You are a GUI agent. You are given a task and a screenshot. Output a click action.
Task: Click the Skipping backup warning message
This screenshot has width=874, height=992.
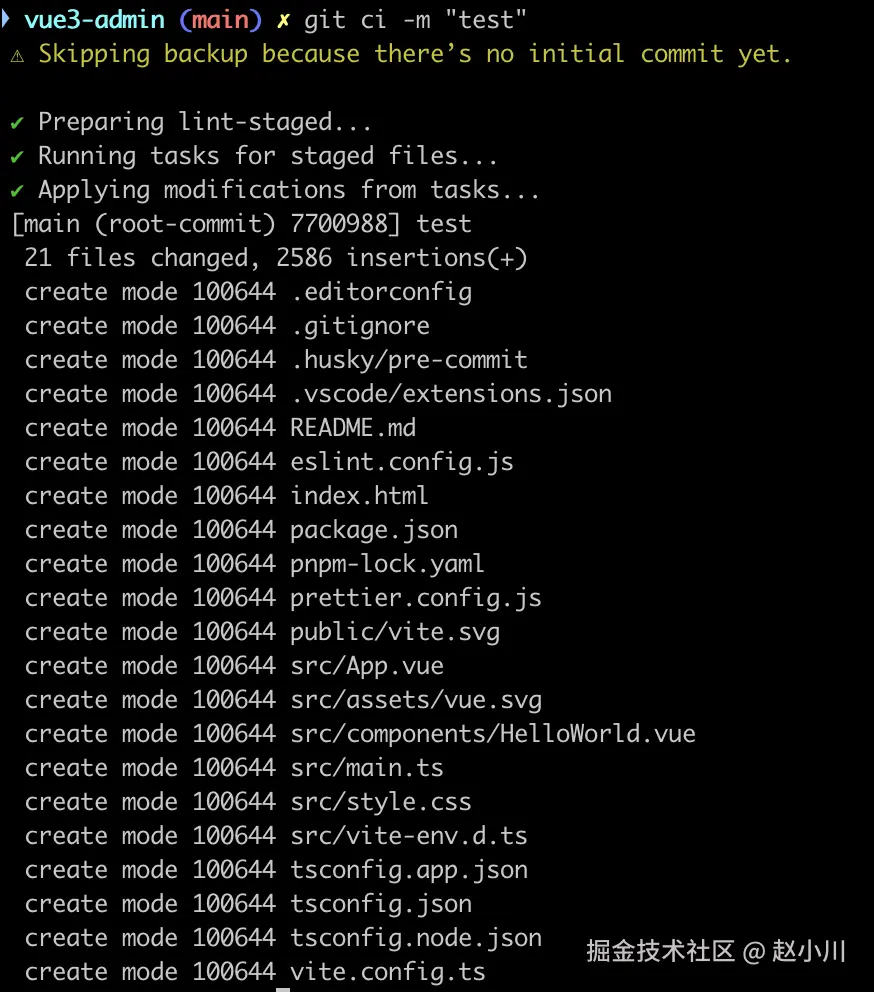click(x=415, y=54)
